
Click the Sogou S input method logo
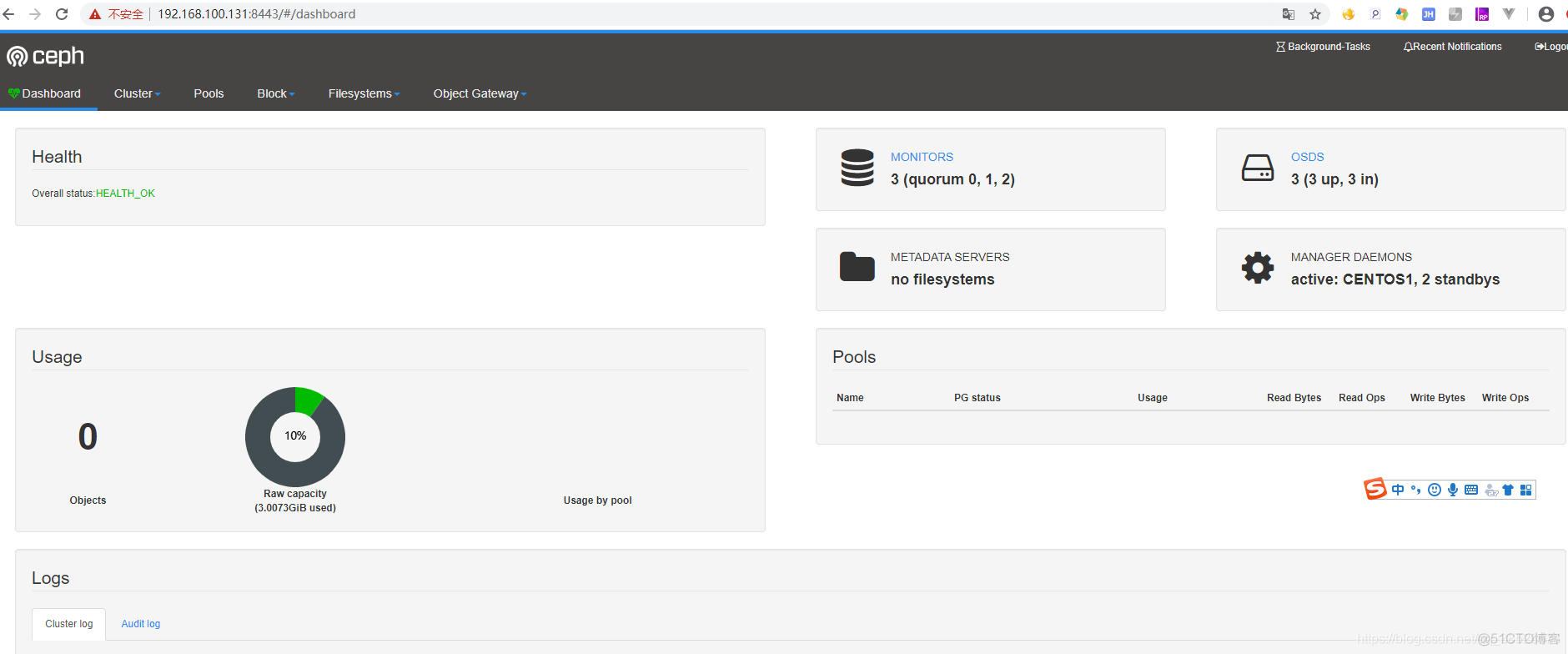pos(1375,489)
